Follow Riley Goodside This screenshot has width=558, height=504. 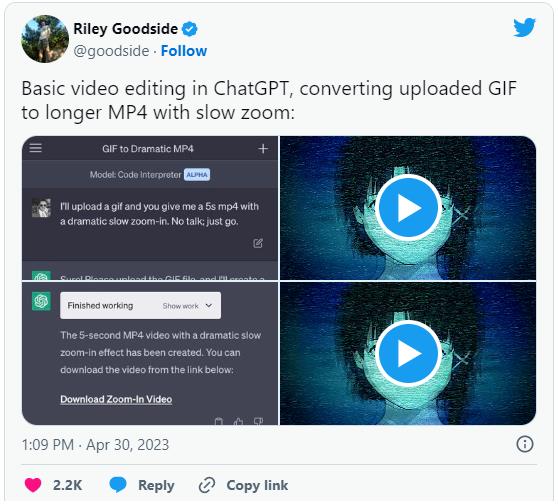[x=184, y=51]
